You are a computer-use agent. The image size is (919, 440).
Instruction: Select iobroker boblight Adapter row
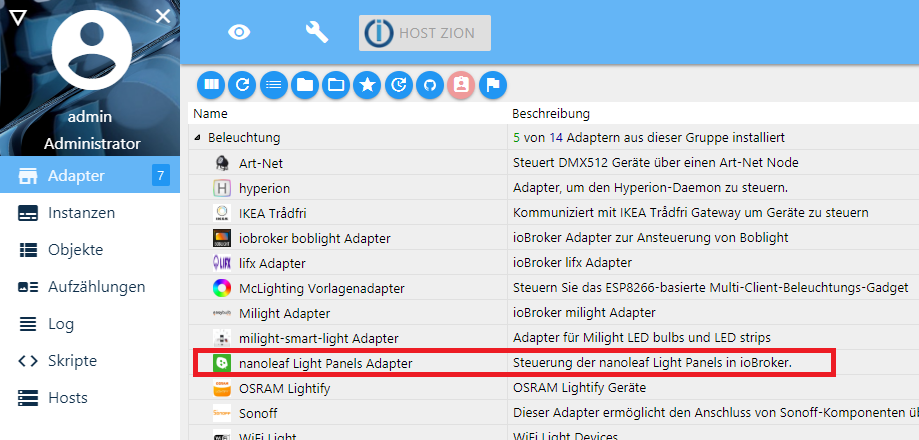point(553,238)
